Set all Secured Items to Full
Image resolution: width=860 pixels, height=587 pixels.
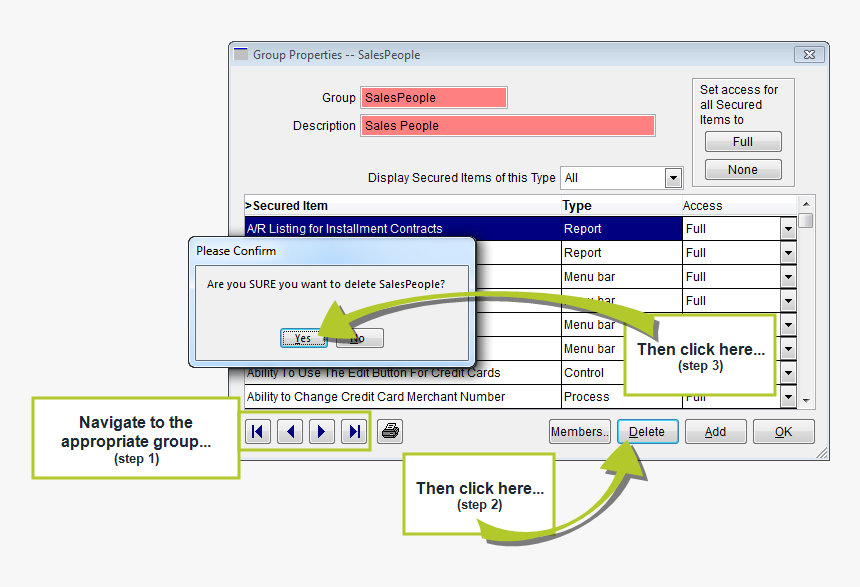pos(743,142)
